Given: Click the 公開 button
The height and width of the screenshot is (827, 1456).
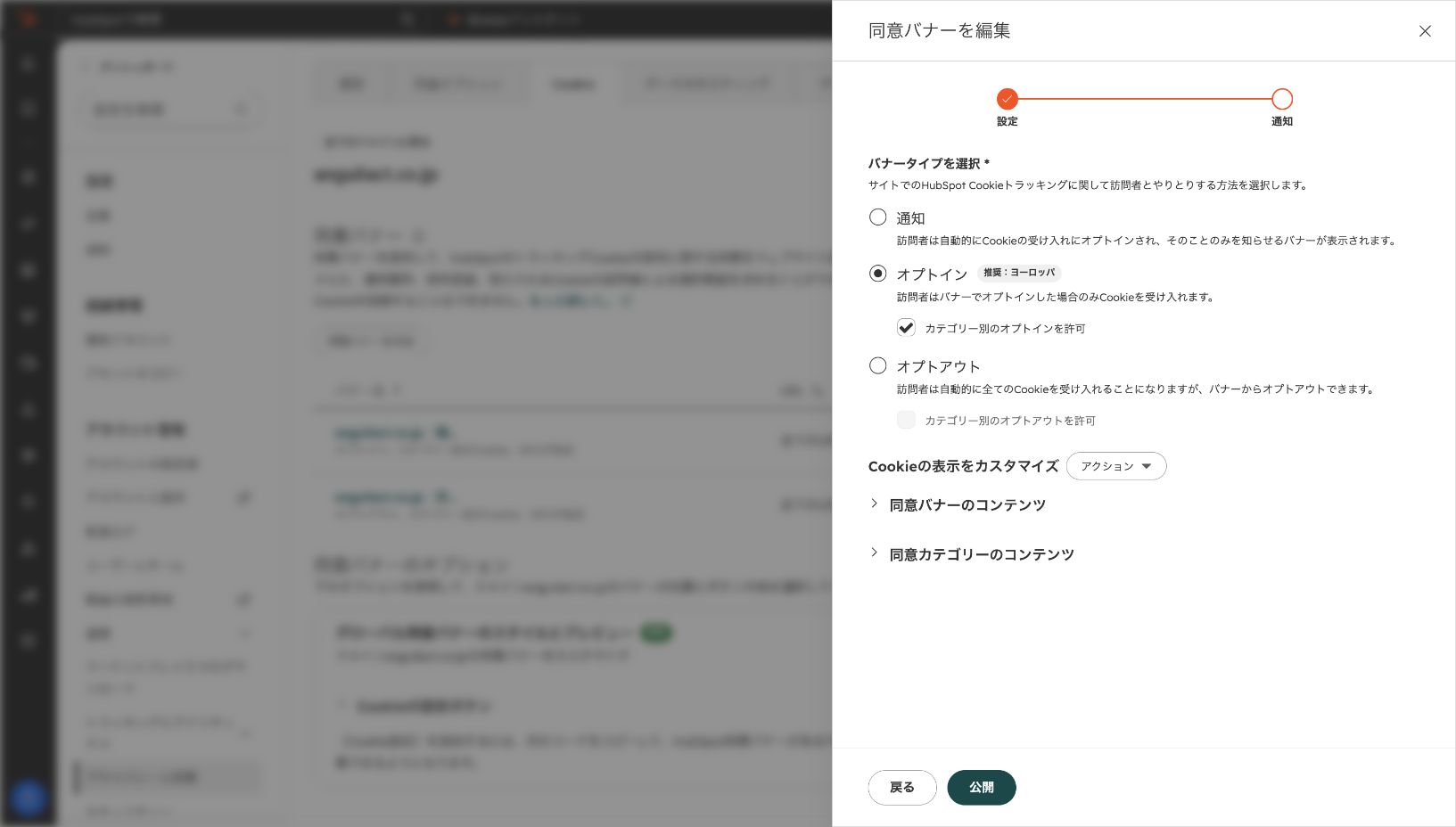Looking at the screenshot, I should pyautogui.click(x=982, y=788).
